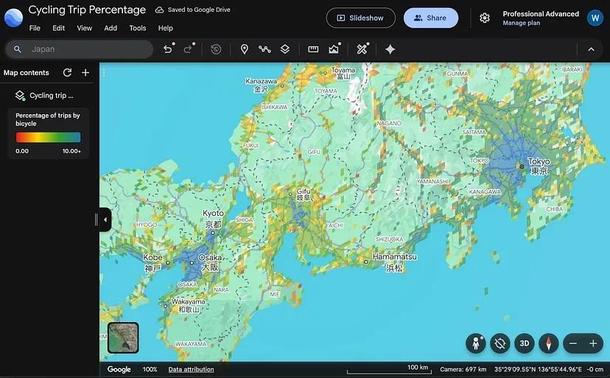Click the Map contents panel heading

click(26, 73)
